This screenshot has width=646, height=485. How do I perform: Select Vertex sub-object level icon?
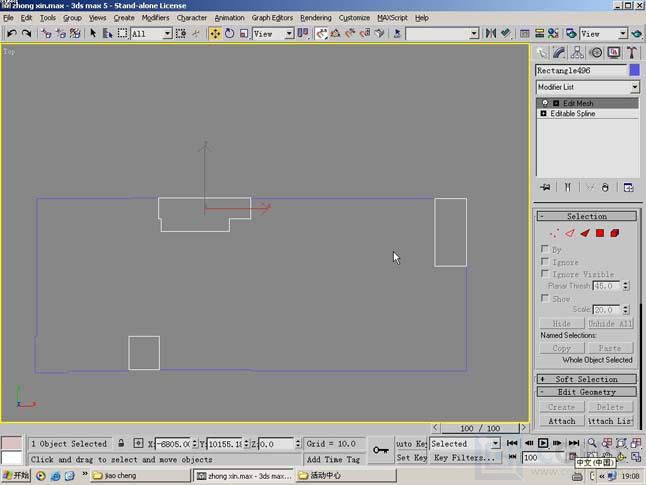point(555,233)
